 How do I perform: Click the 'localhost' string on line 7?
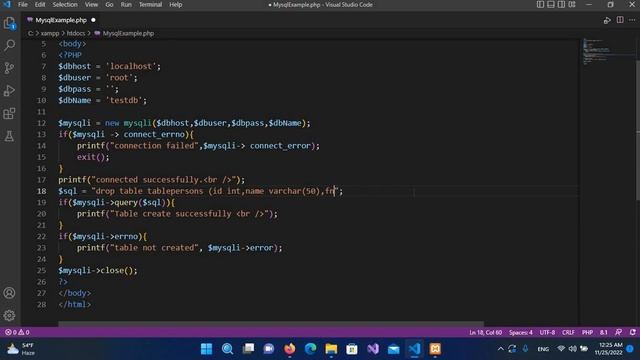(131, 66)
